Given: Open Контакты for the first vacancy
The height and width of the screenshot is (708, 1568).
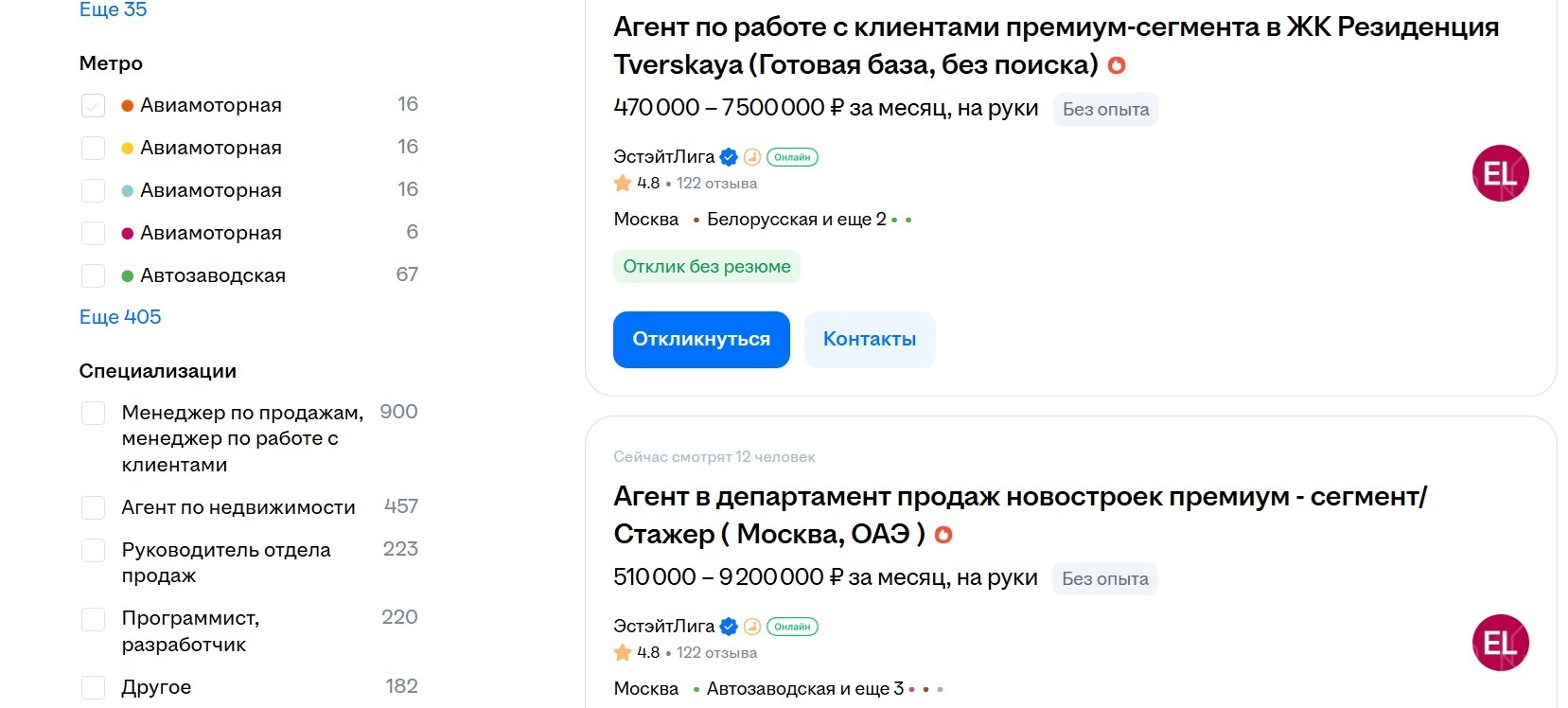Looking at the screenshot, I should 869,339.
